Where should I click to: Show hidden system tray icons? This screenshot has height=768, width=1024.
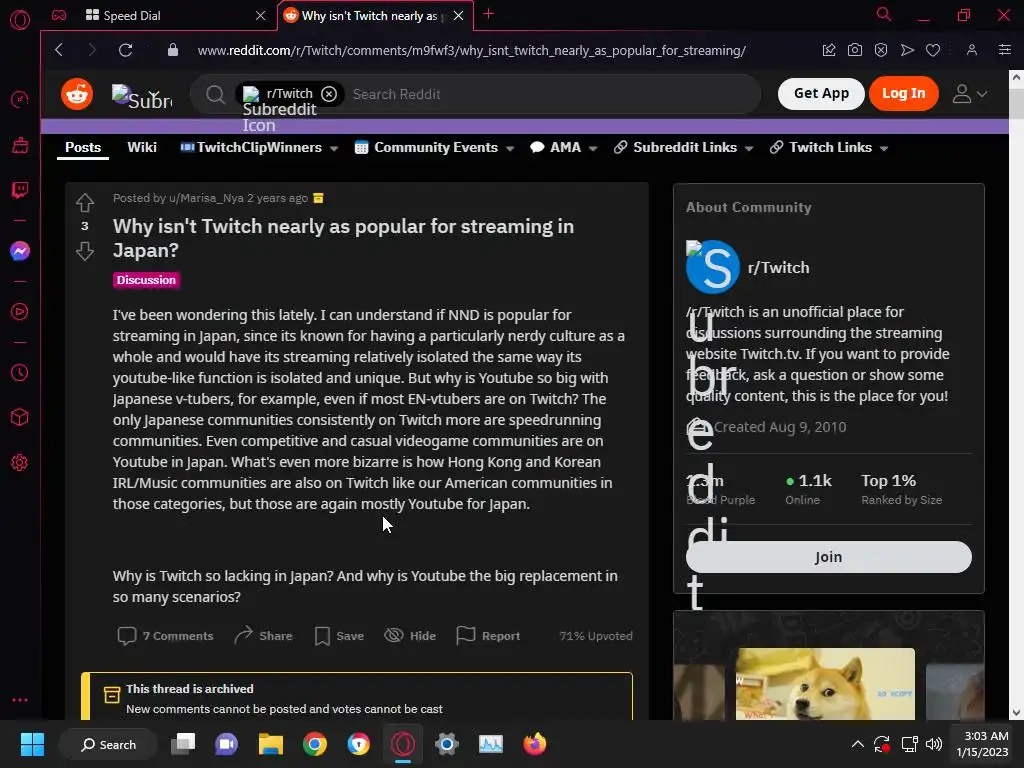pyautogui.click(x=857, y=744)
